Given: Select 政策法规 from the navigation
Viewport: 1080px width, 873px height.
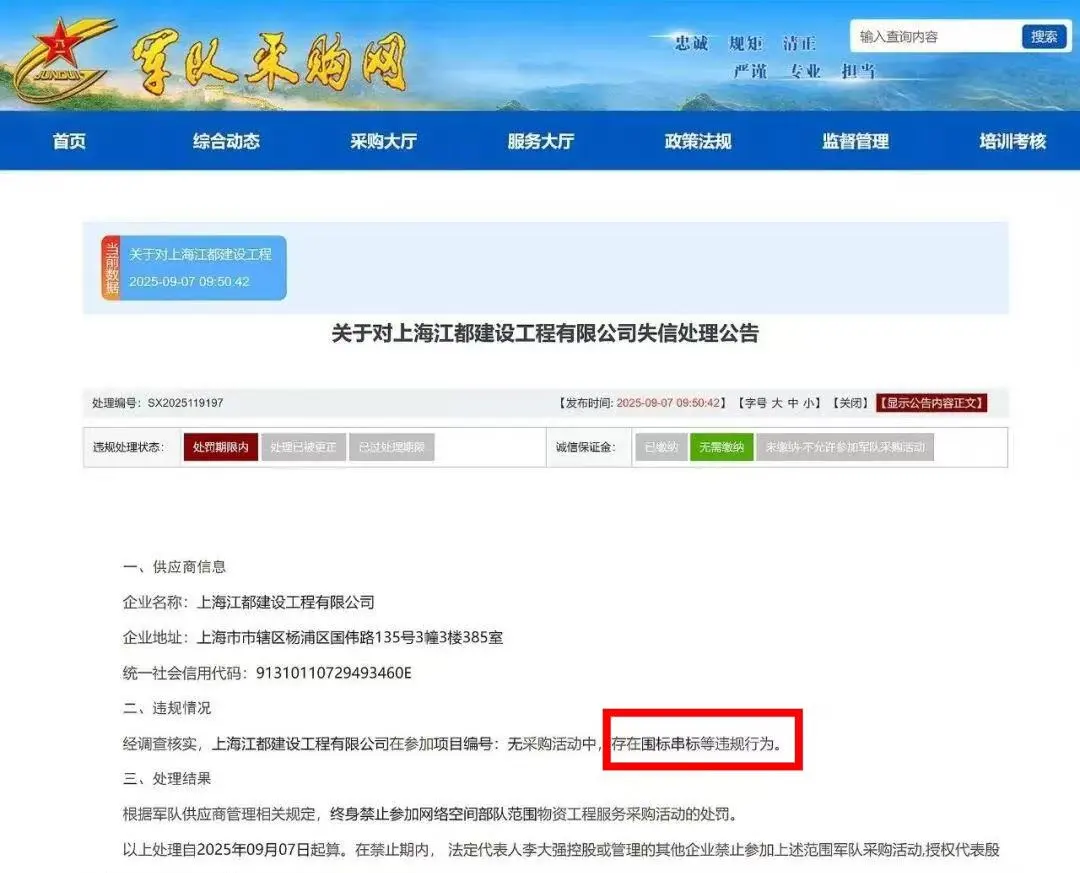Looking at the screenshot, I should pos(699,141).
